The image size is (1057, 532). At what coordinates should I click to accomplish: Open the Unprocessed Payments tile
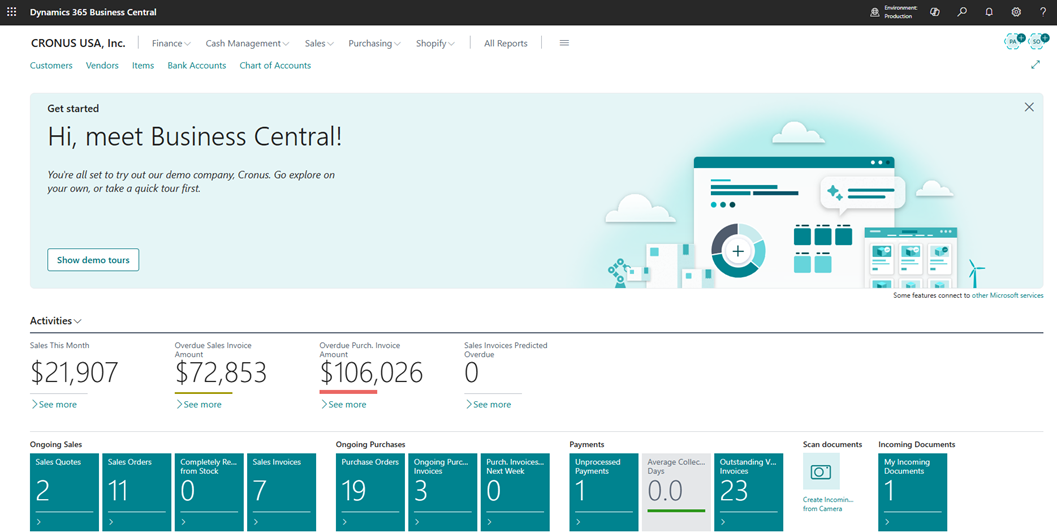604,492
